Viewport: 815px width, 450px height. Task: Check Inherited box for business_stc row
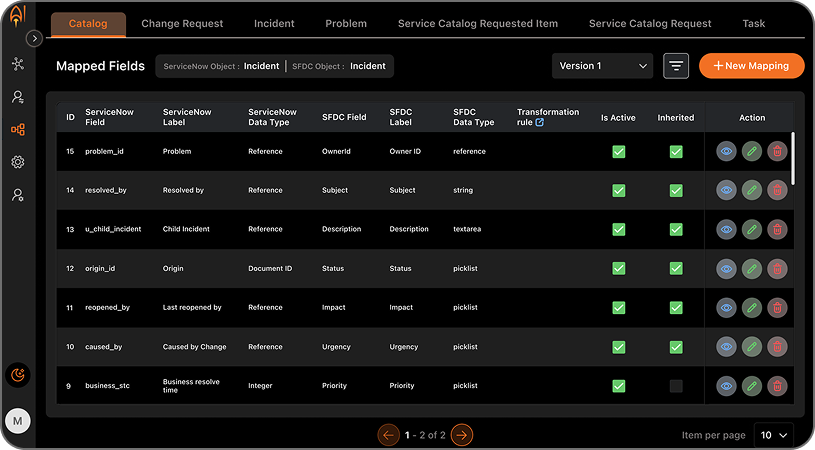[x=676, y=386]
